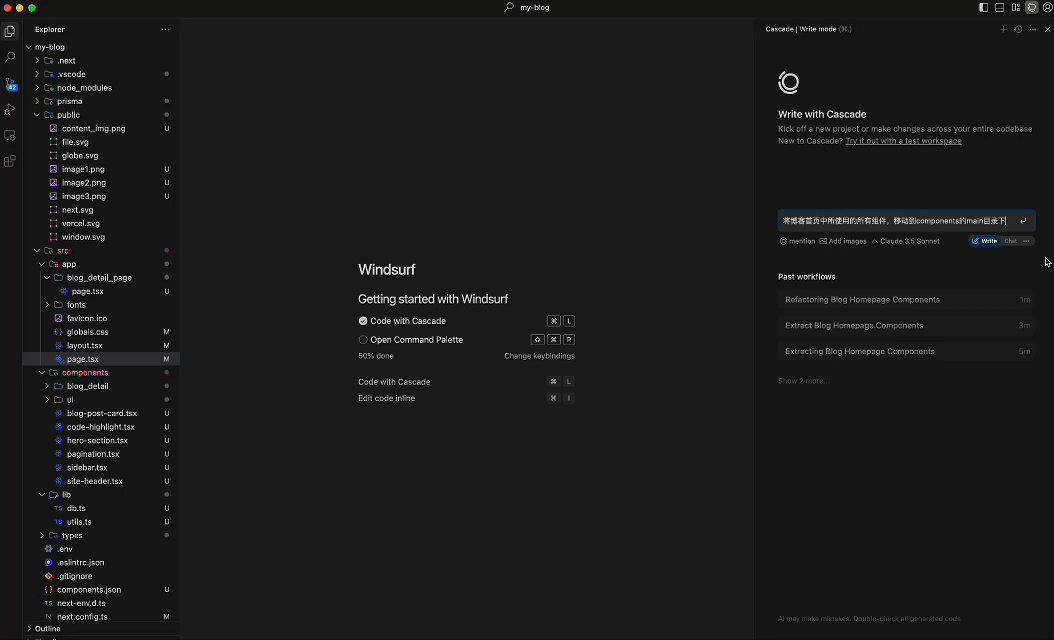Collapse the my-blog root folder
Image resolution: width=1054 pixels, height=640 pixels.
(29, 47)
